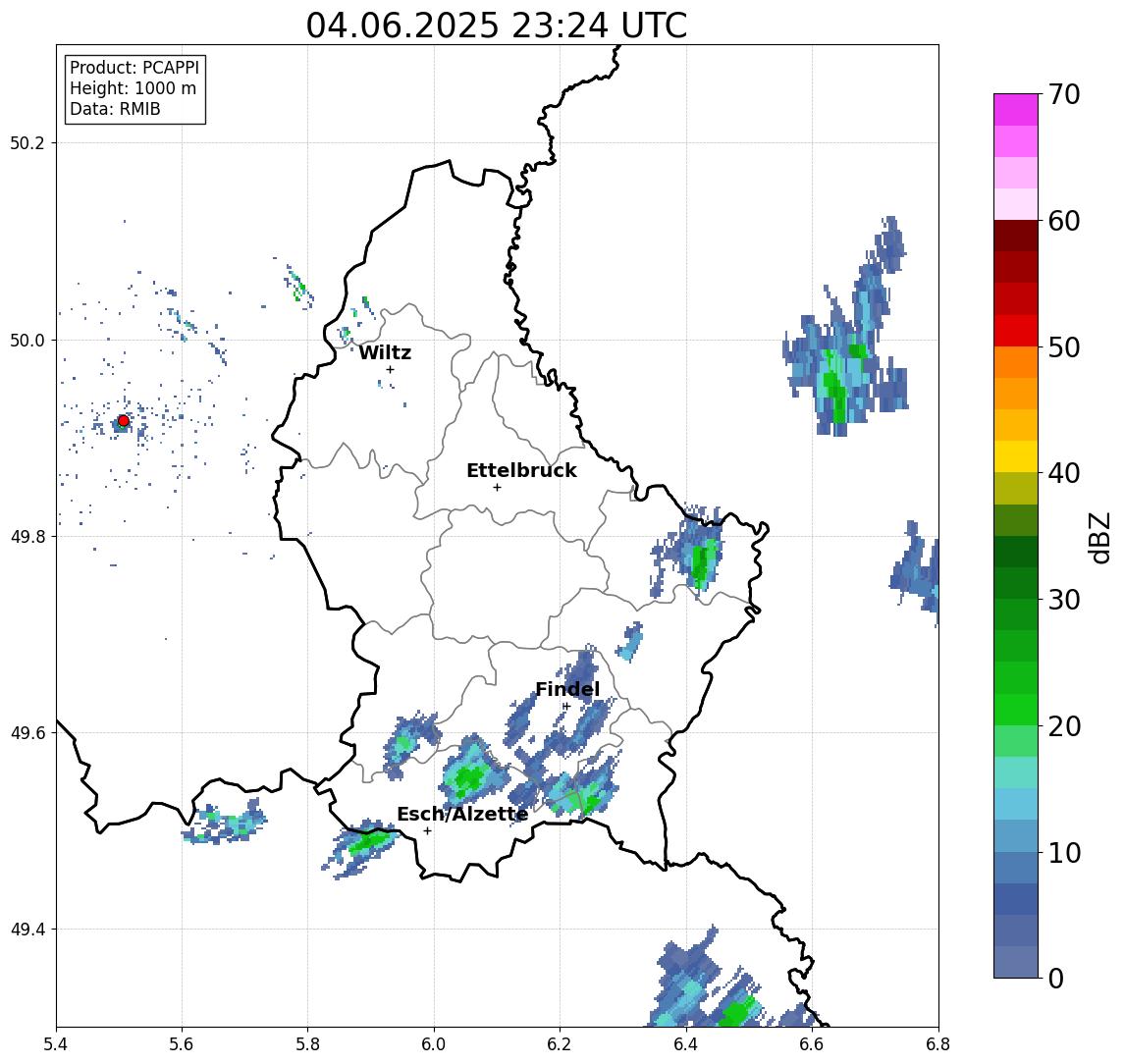Click the Ettelbruck city label
Image resolution: width=1124 pixels, height=1064 pixels.
521,470
